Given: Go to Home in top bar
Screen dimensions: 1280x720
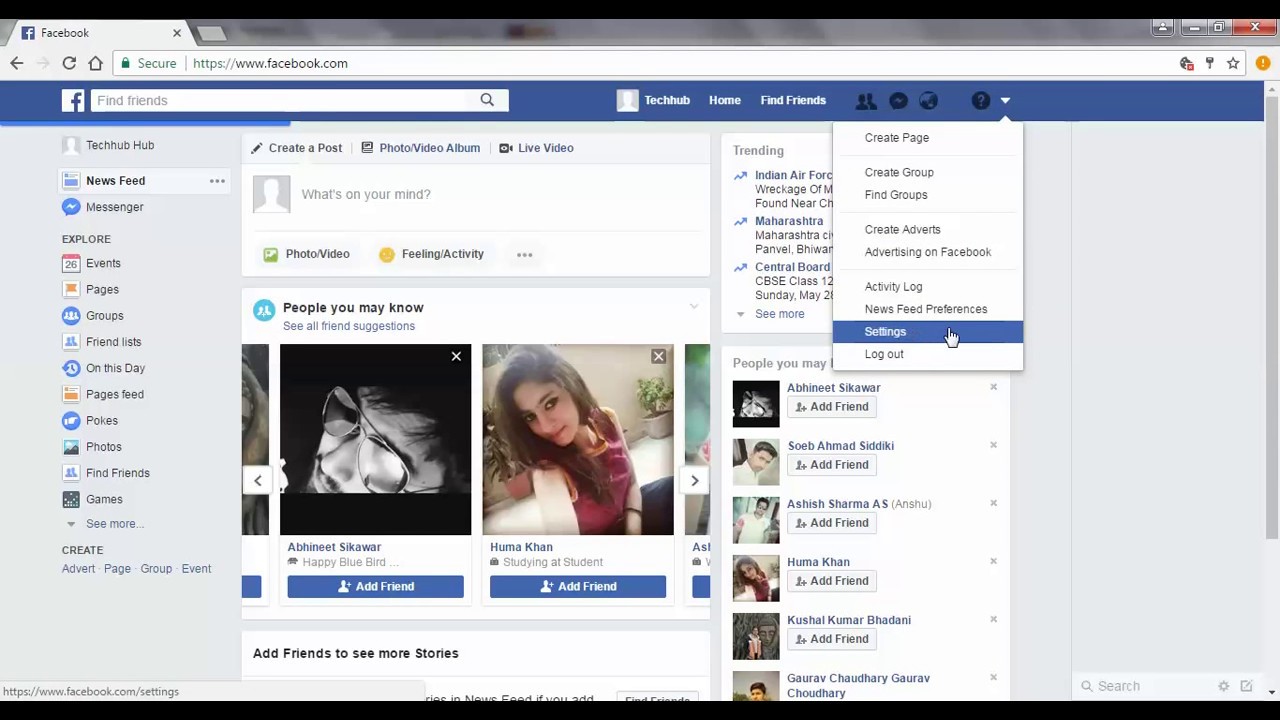Looking at the screenshot, I should coord(725,100).
